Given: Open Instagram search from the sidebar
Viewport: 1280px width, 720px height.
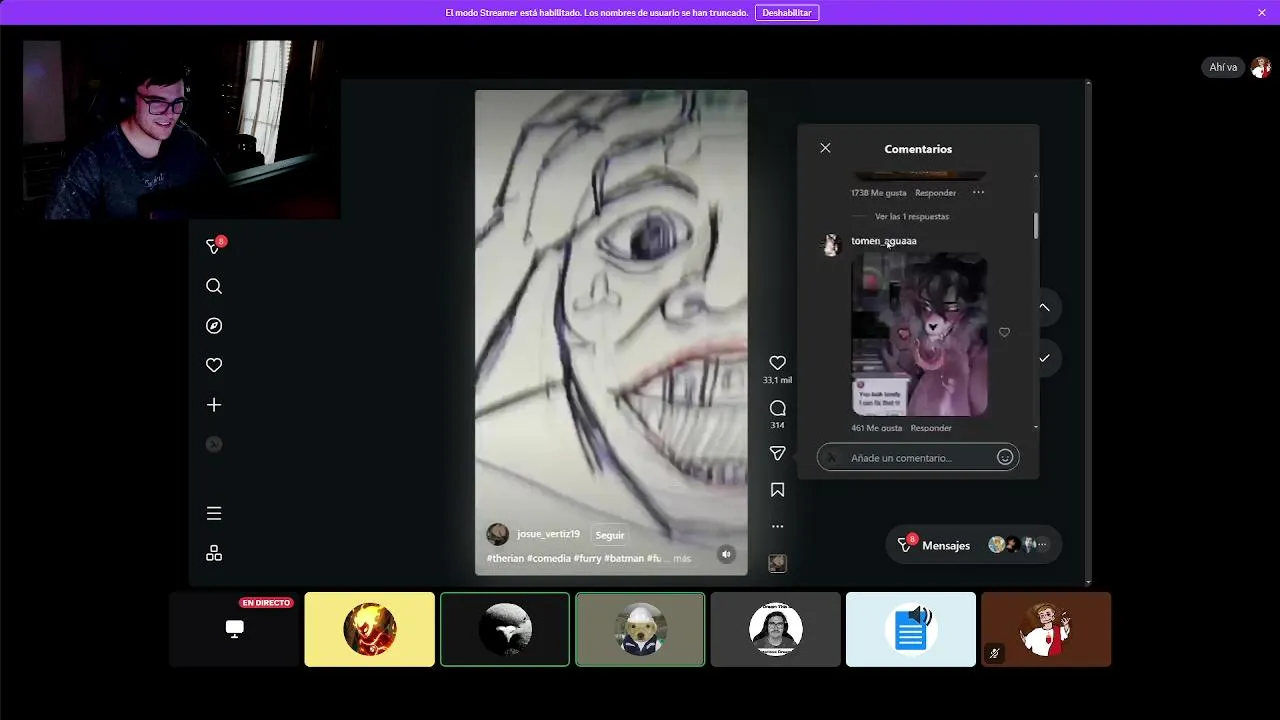Looking at the screenshot, I should pyautogui.click(x=214, y=286).
